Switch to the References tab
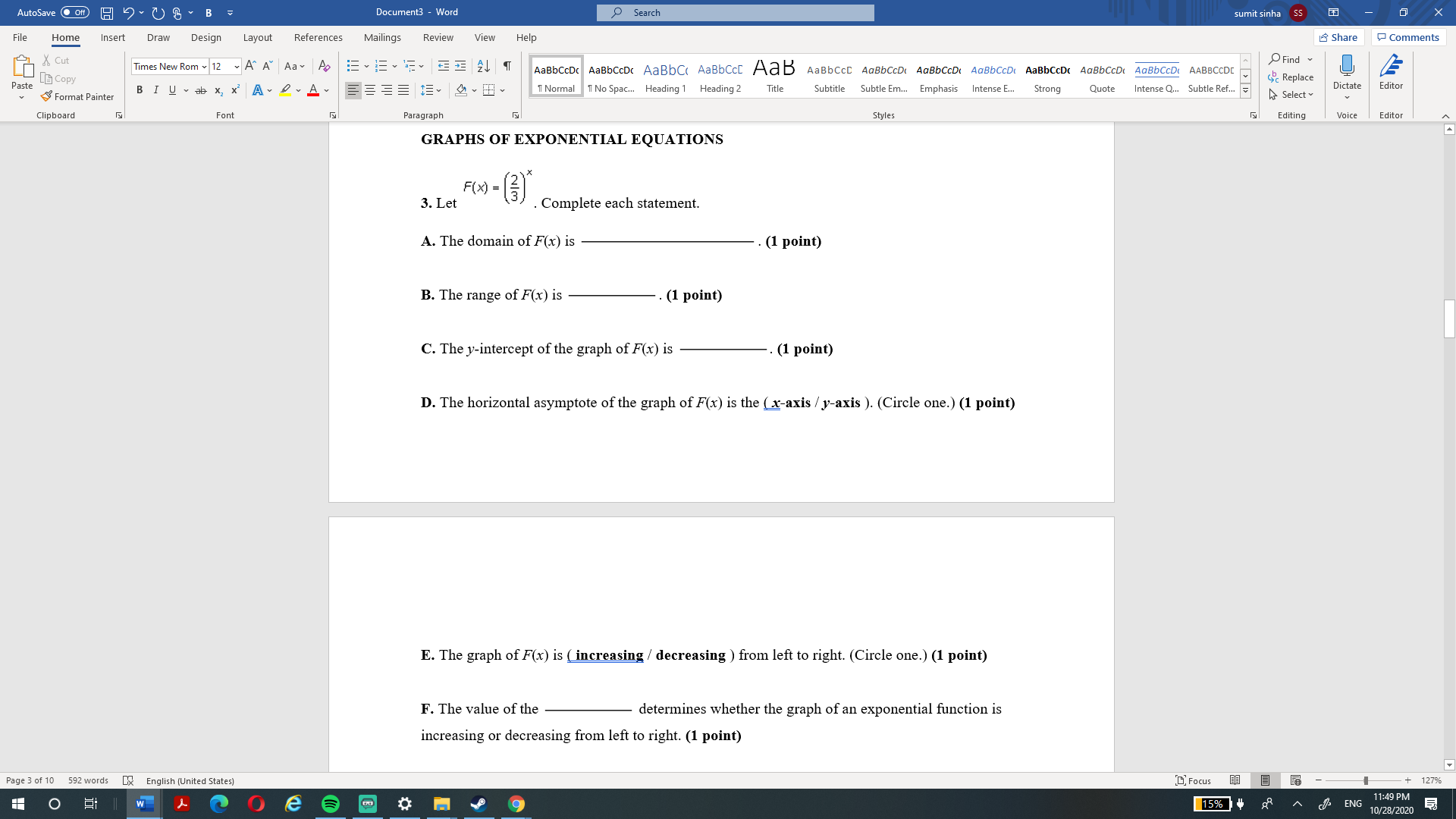Image resolution: width=1456 pixels, height=819 pixels. [318, 37]
